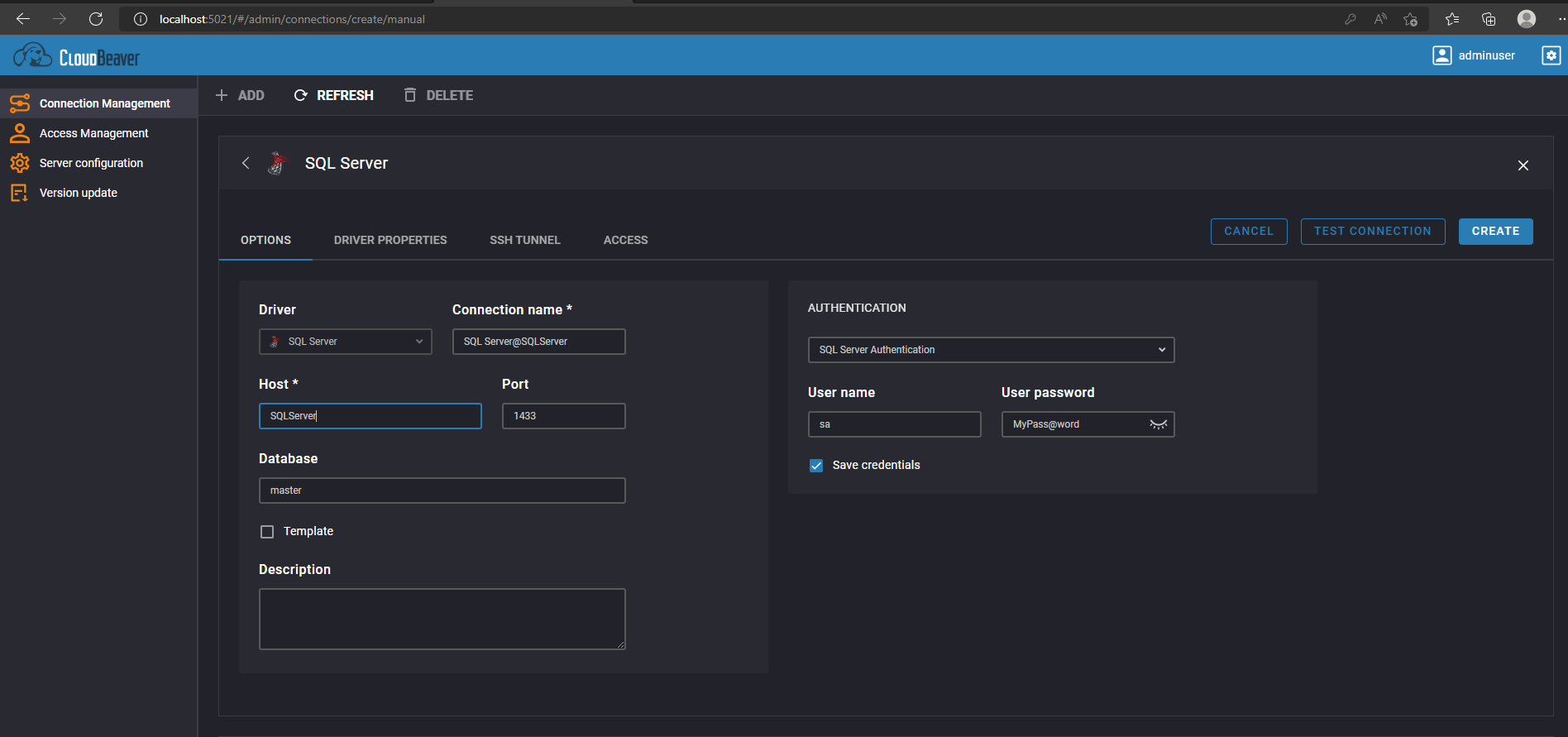The width and height of the screenshot is (1568, 737).
Task: Open Access Management in sidebar
Action: 98,133
